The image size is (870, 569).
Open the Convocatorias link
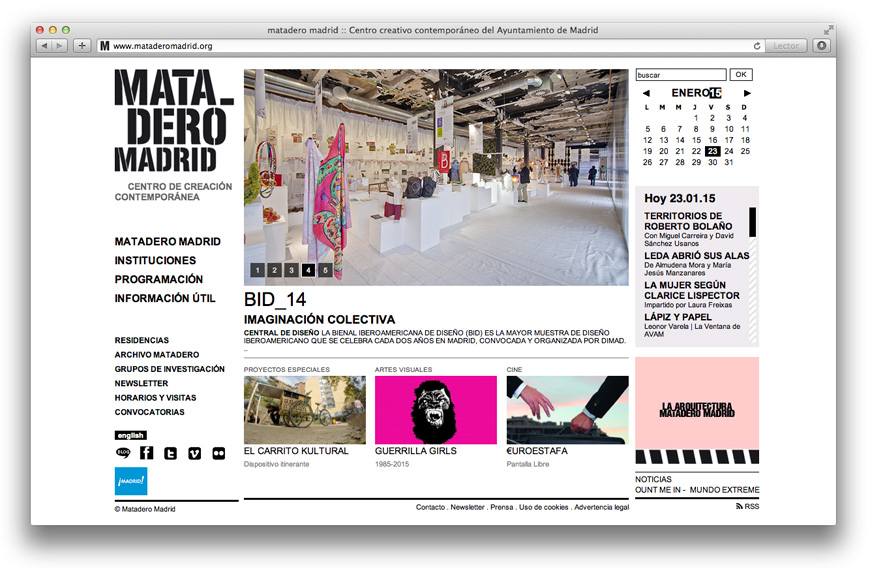click(x=150, y=412)
